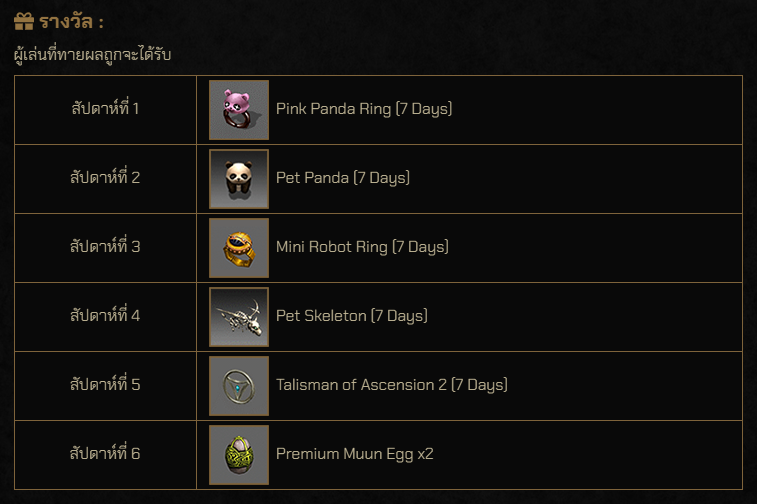Click the Pet Skeleton (7 Days) text
The height and width of the screenshot is (504, 757).
(x=352, y=316)
